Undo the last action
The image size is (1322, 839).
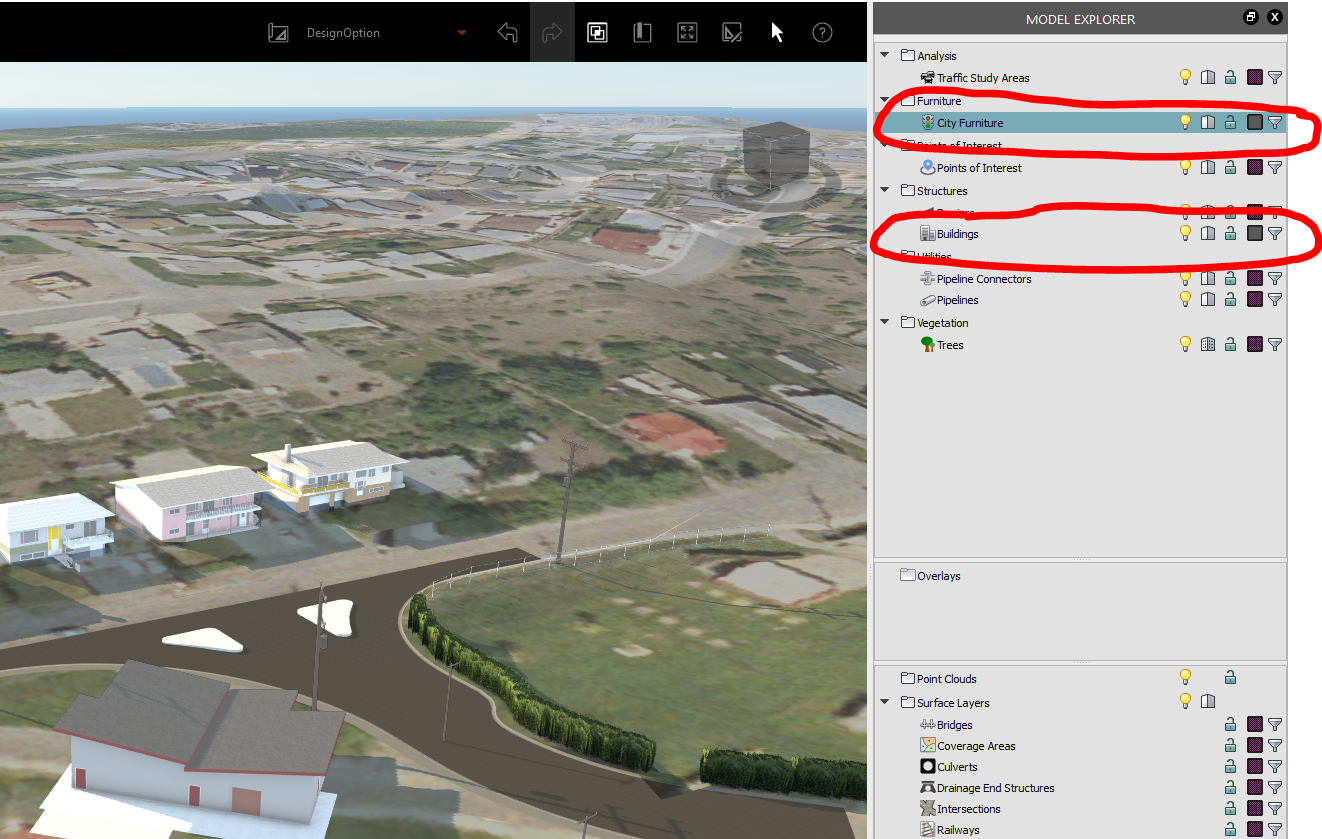click(x=507, y=32)
